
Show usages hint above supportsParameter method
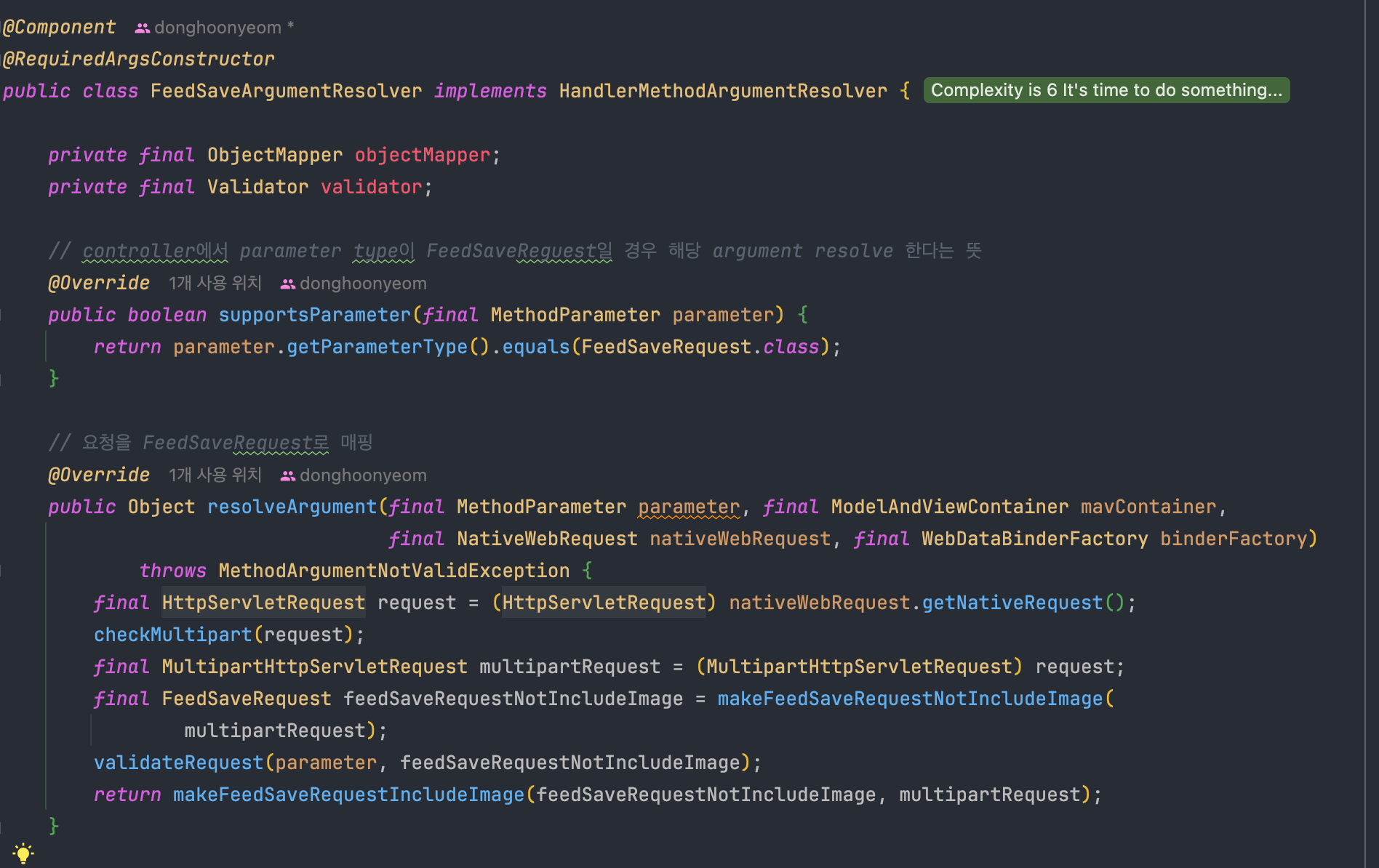click(x=215, y=284)
